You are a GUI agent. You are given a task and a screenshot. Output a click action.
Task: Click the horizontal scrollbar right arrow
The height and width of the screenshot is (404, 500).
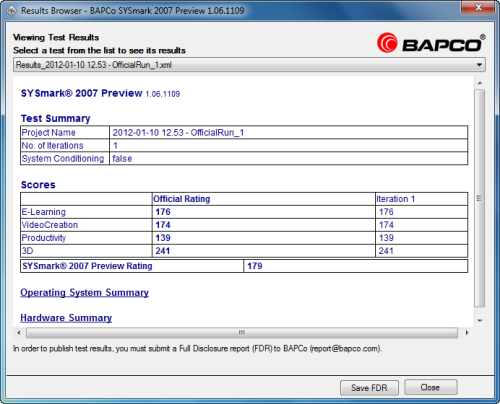point(467,333)
